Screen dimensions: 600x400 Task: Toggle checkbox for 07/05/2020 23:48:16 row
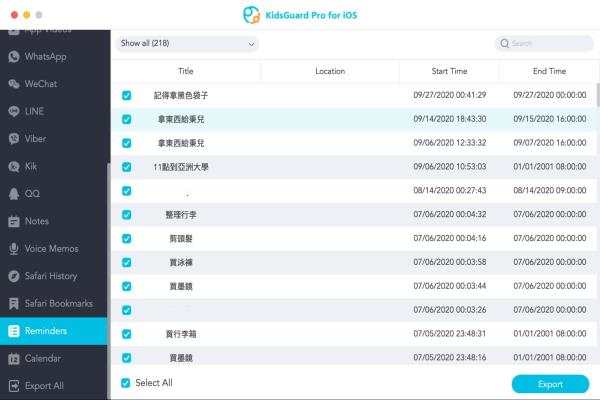(127, 358)
